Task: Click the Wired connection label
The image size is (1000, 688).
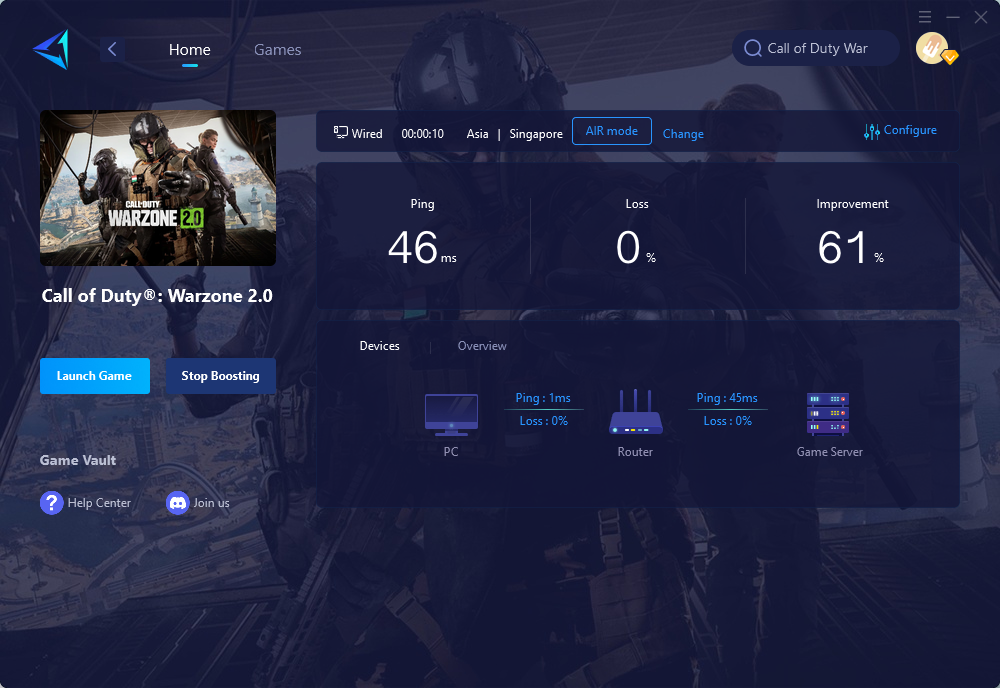Action: 367,134
